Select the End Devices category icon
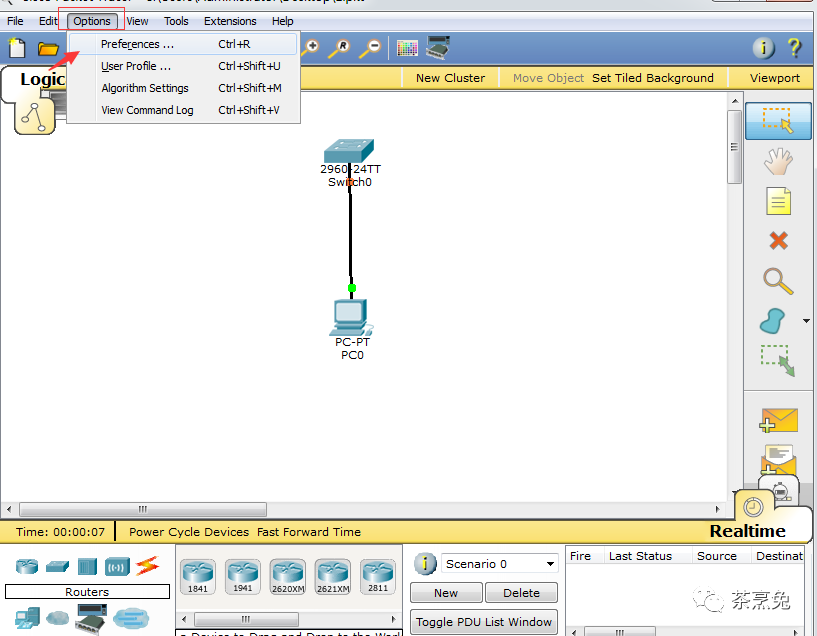This screenshot has height=636, width=817. 28,619
